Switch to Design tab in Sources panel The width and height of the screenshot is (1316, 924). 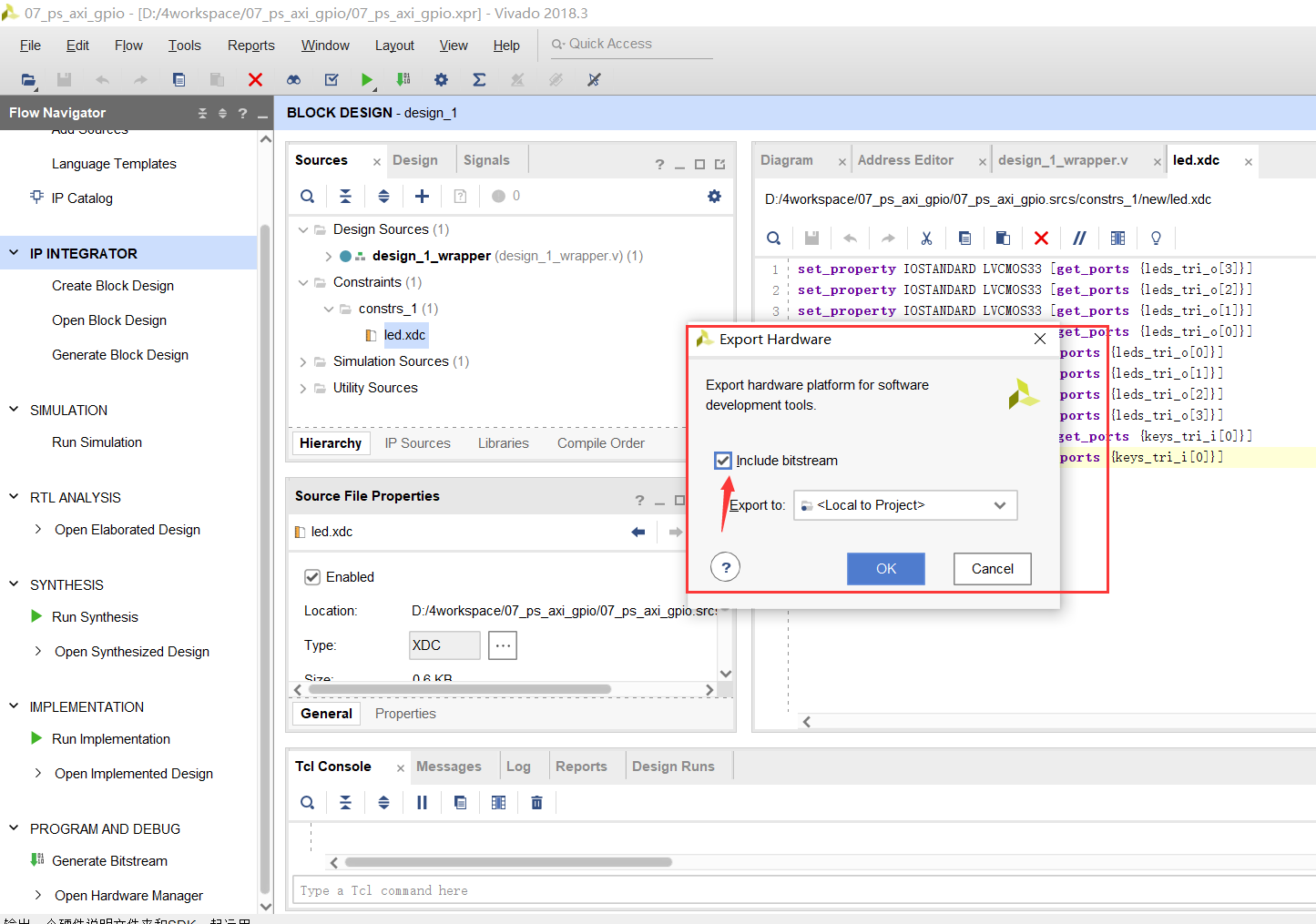(x=415, y=160)
